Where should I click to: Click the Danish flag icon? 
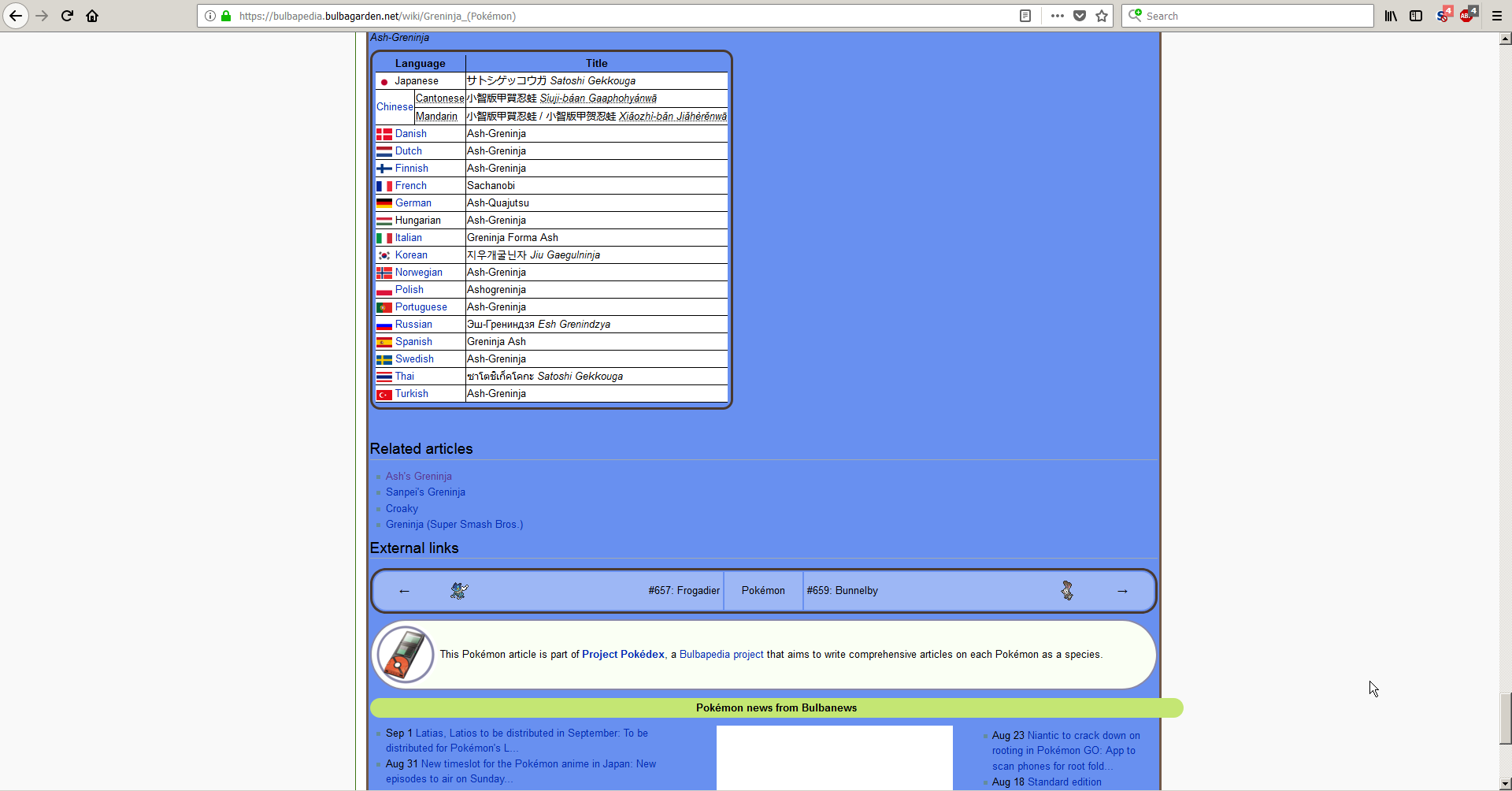click(384, 134)
